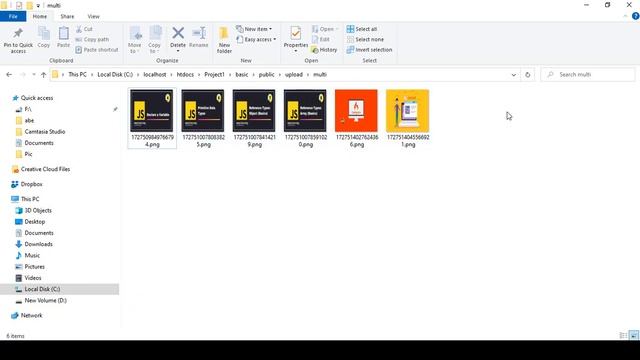This screenshot has height=360, width=640.
Task: Click Copy path in the ribbon
Action: click(92, 40)
